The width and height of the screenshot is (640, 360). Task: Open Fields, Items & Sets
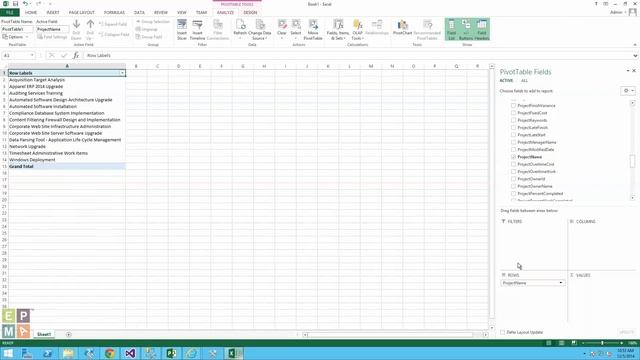[338, 29]
